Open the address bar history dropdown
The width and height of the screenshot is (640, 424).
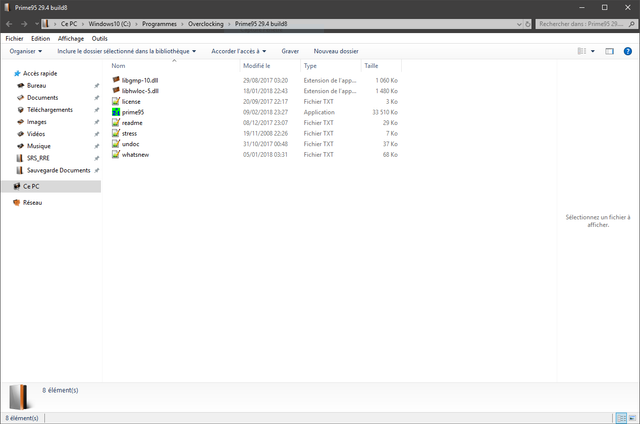tap(519, 24)
